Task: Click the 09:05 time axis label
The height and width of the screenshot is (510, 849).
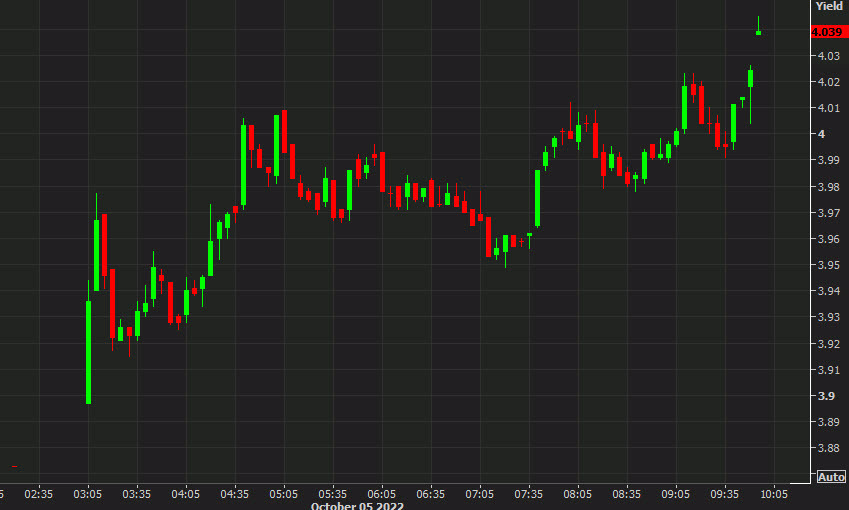Action: (x=676, y=494)
